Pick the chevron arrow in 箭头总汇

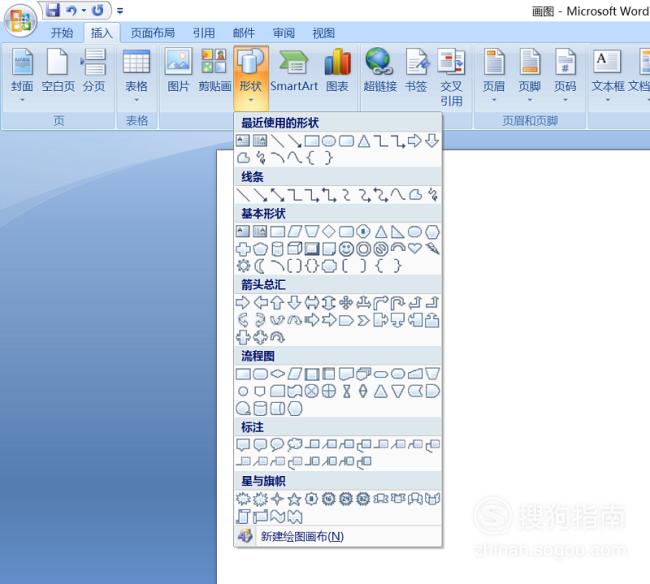tap(364, 320)
